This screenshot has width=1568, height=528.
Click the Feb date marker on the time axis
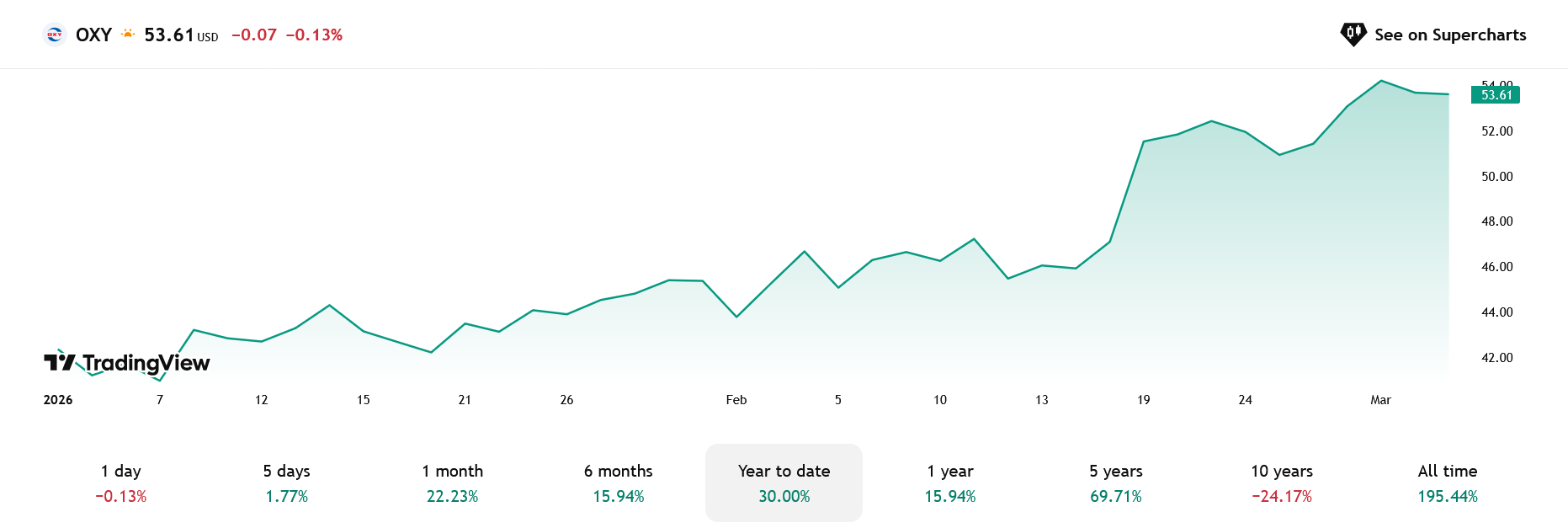click(736, 400)
